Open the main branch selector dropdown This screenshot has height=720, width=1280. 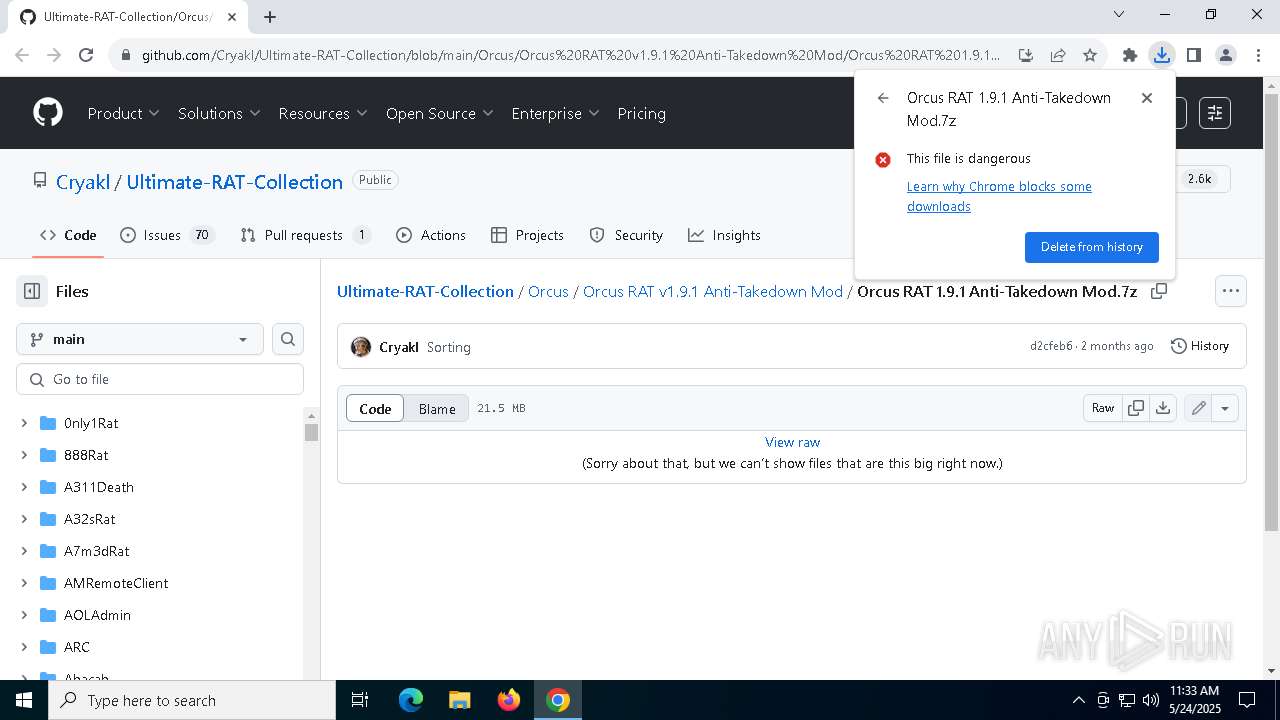[140, 339]
